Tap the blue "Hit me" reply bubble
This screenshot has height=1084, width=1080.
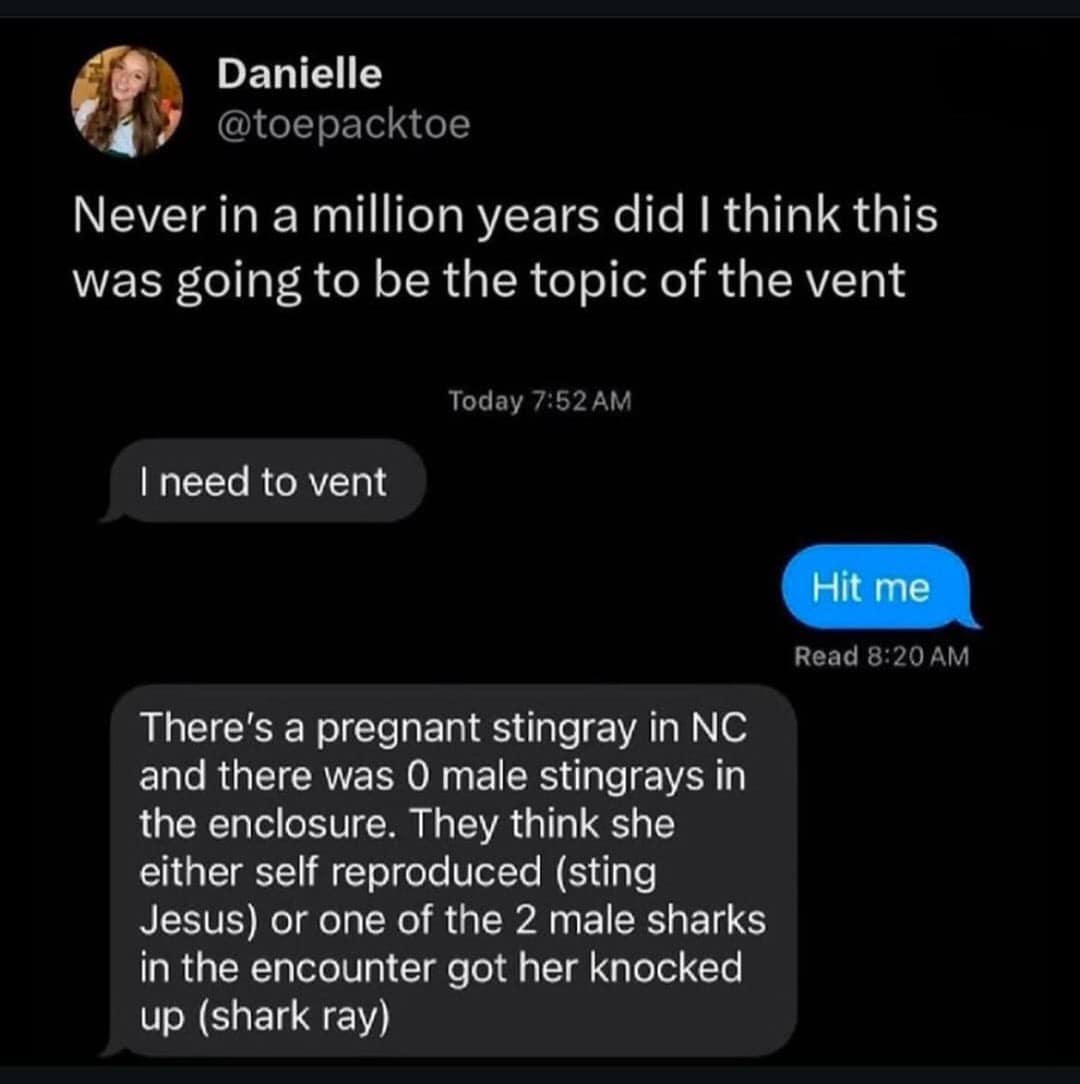871,587
